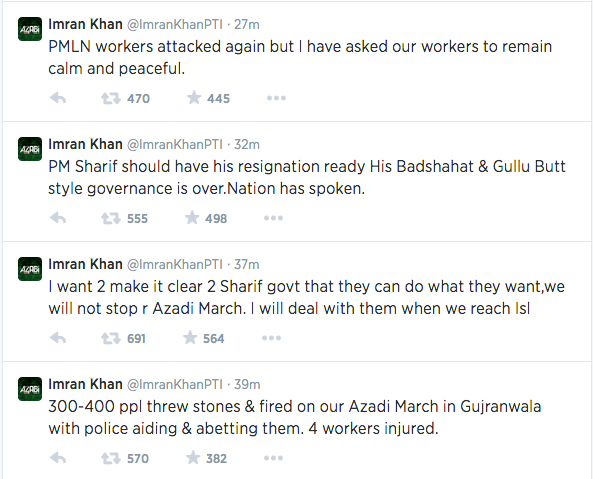Favorite the tweet with 498 stars

[192, 218]
